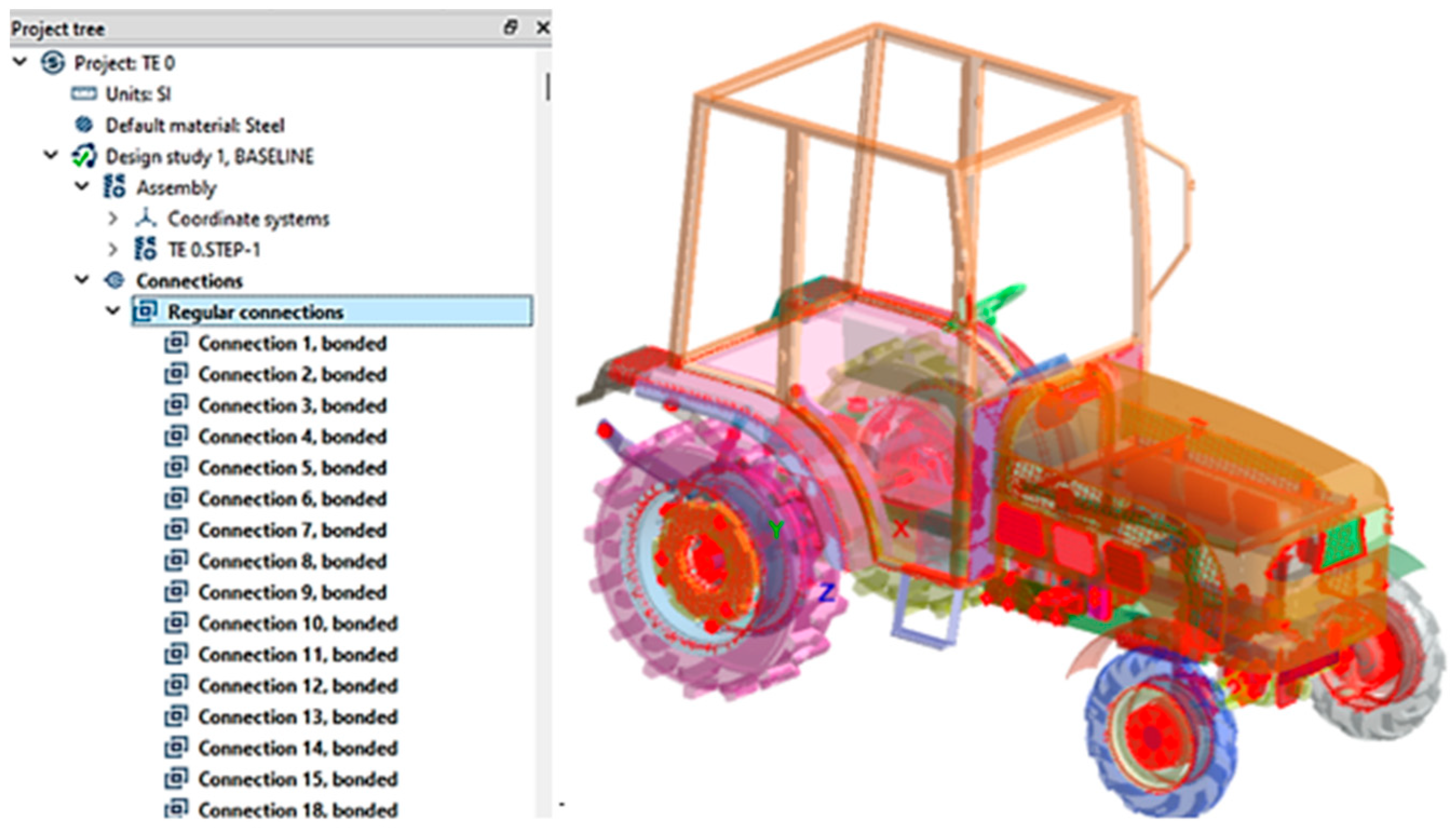
Task: Select 'Regular connections' highlighted row
Action: [332, 311]
